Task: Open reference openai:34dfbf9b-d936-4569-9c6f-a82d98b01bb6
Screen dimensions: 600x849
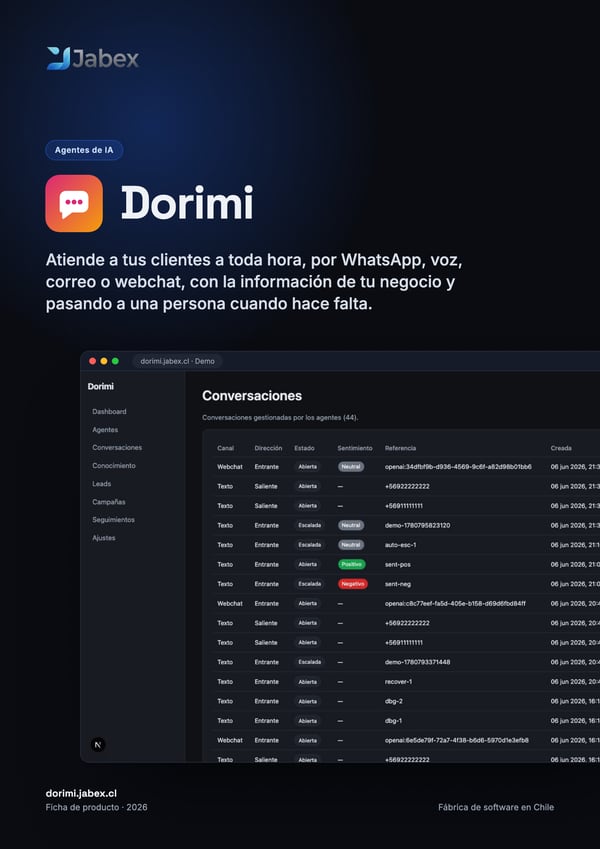Action: [458, 467]
